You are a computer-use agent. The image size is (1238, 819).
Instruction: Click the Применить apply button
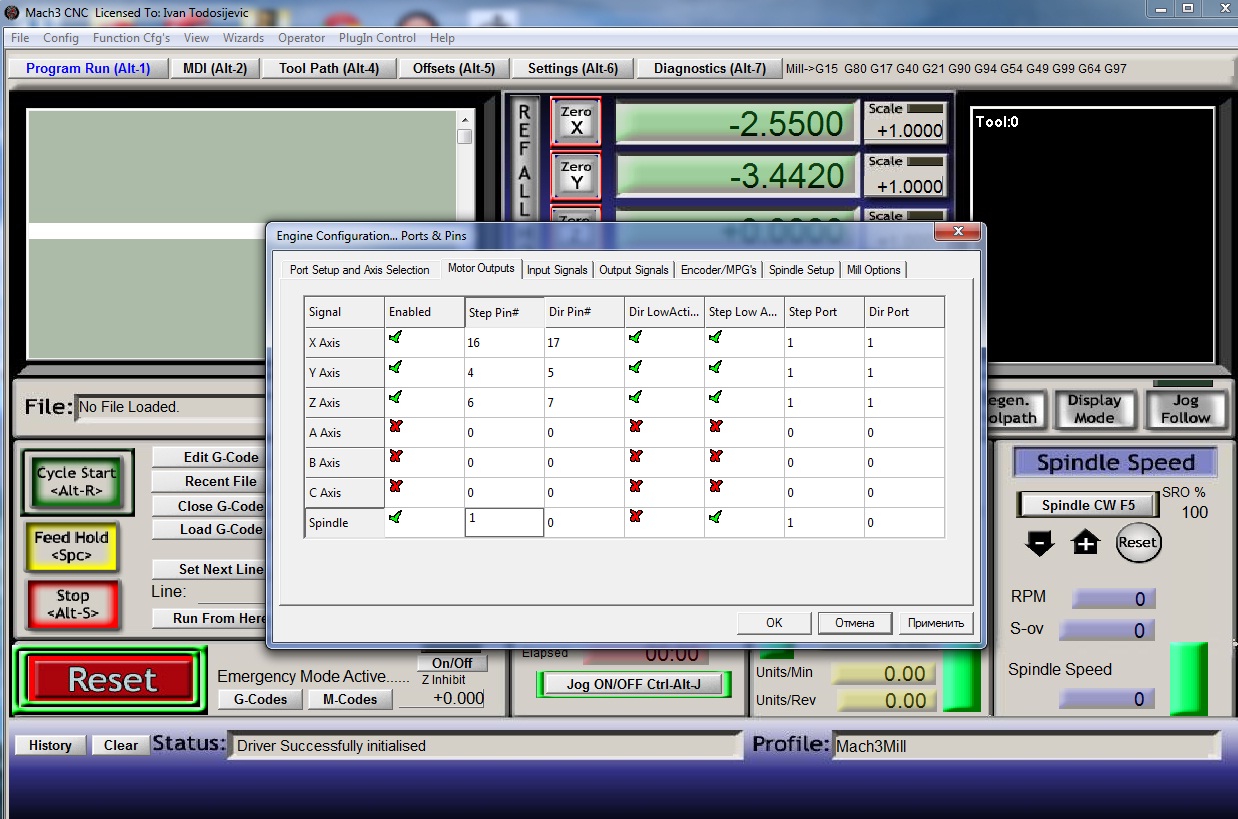coord(936,622)
